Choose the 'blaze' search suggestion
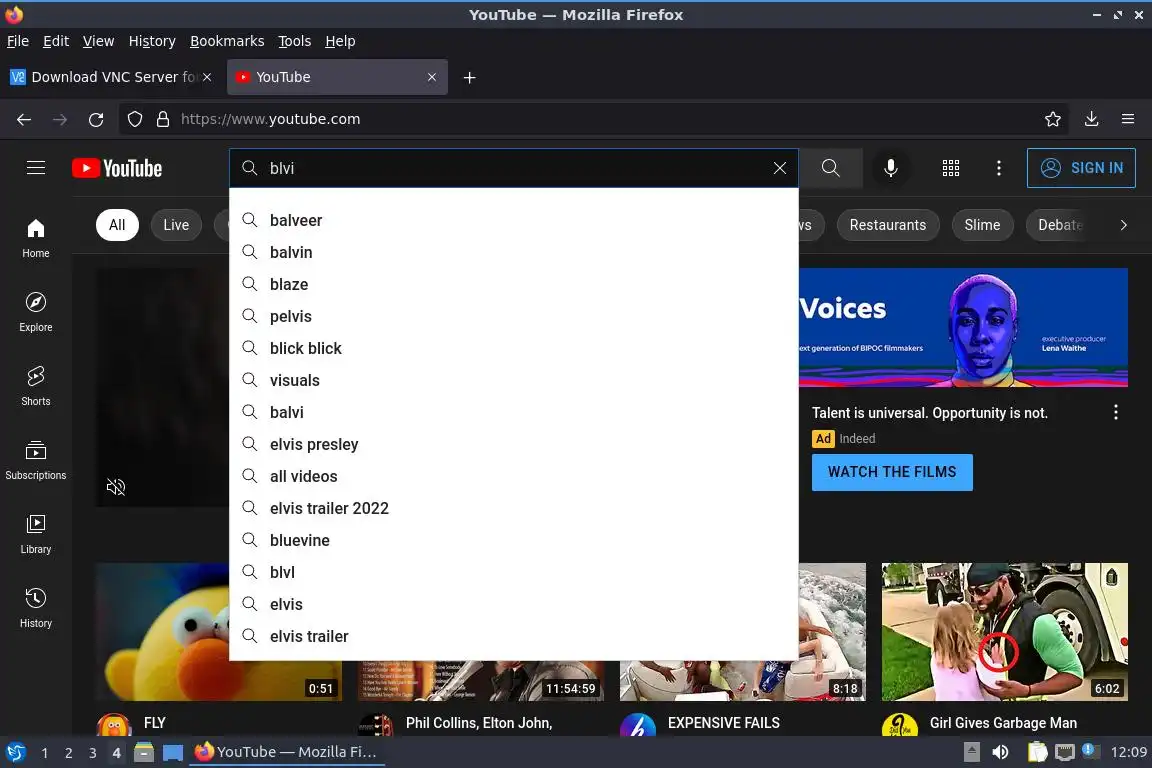1152x768 pixels. (514, 284)
